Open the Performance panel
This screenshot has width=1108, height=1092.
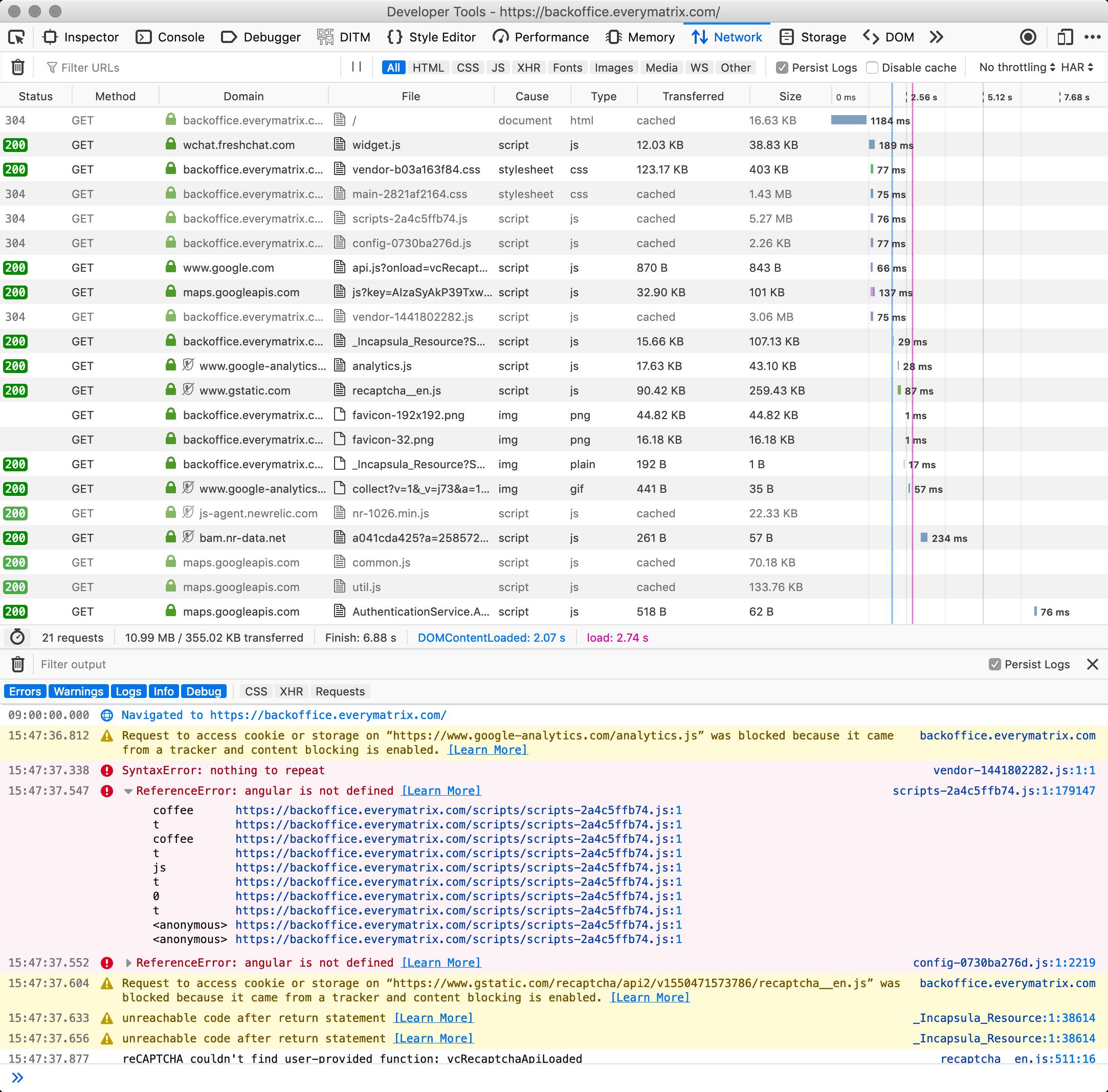pos(541,37)
